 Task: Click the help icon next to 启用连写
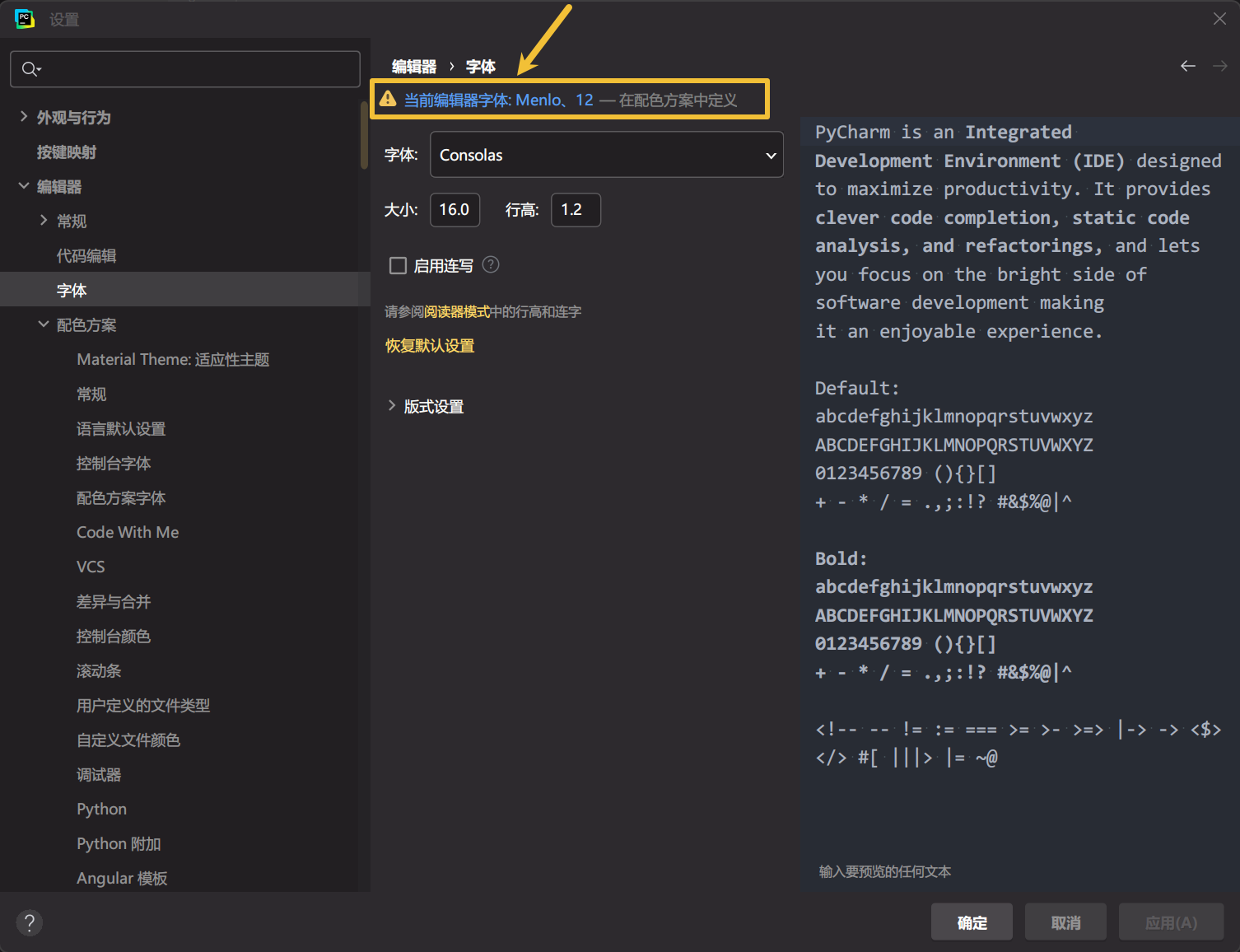[491, 264]
